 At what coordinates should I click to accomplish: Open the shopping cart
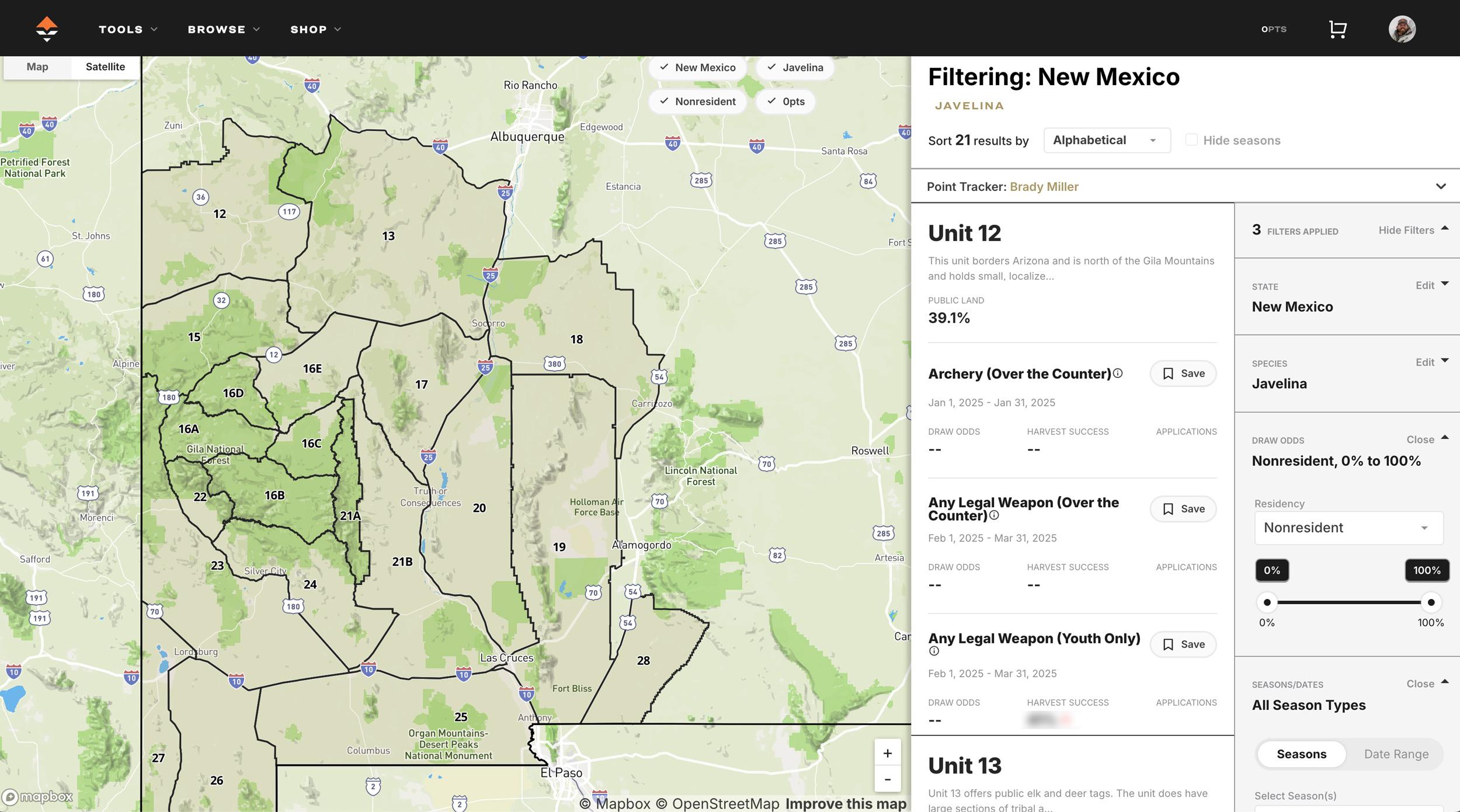[1337, 29]
